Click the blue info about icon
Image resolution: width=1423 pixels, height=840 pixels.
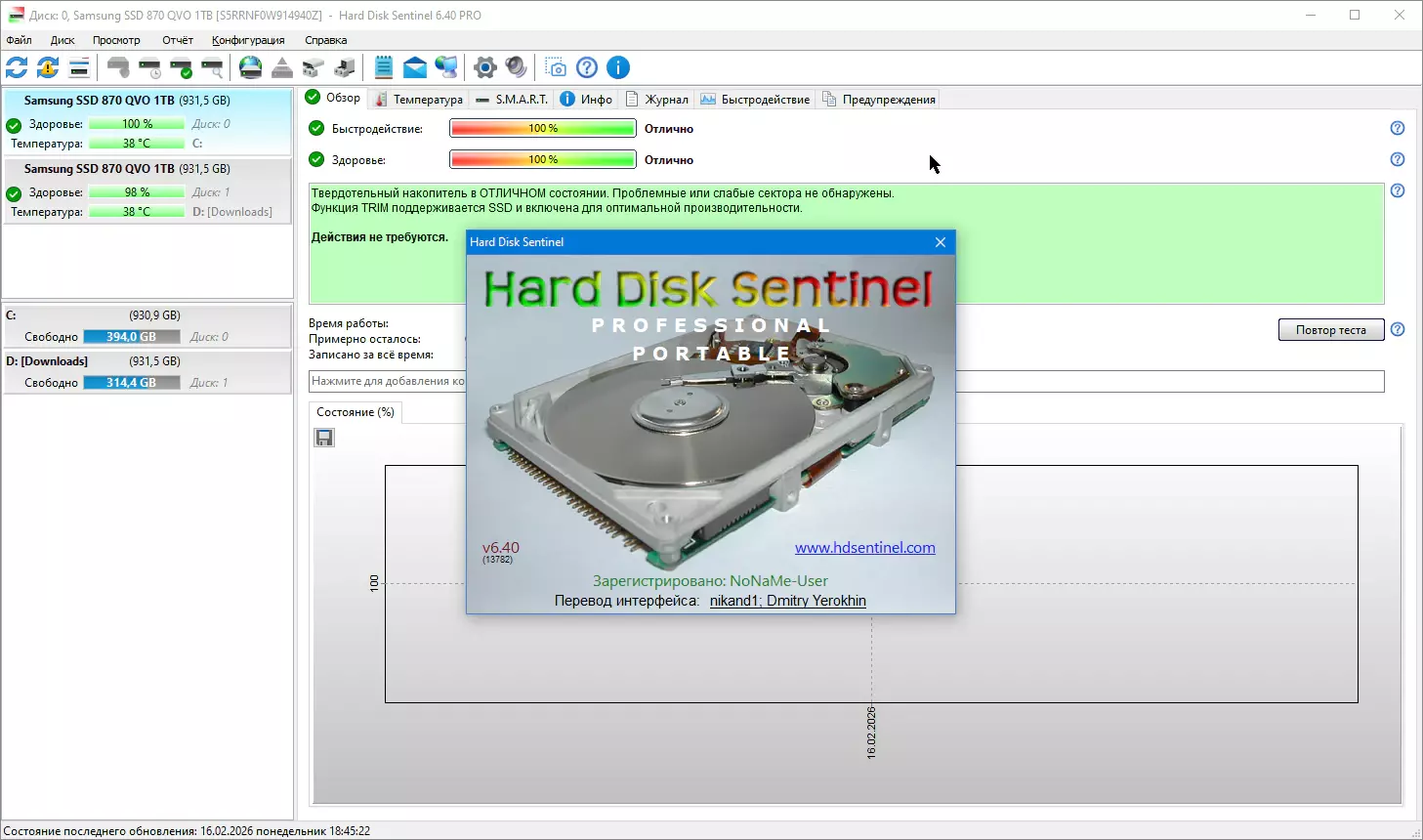tap(618, 67)
